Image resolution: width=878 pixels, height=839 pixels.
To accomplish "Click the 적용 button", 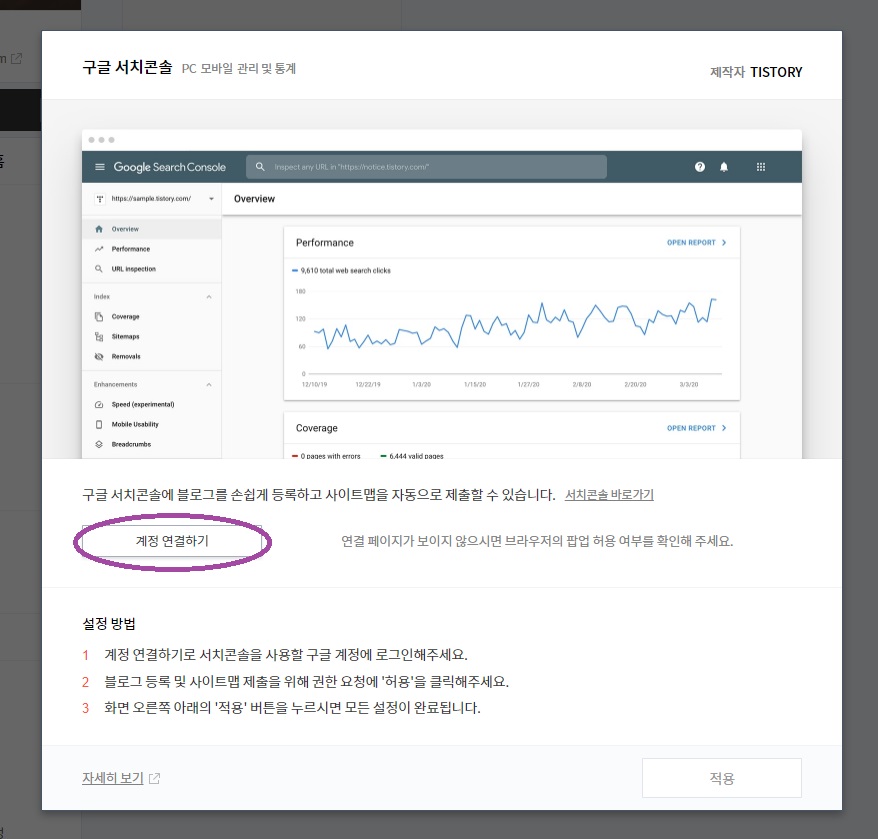I will coord(722,778).
